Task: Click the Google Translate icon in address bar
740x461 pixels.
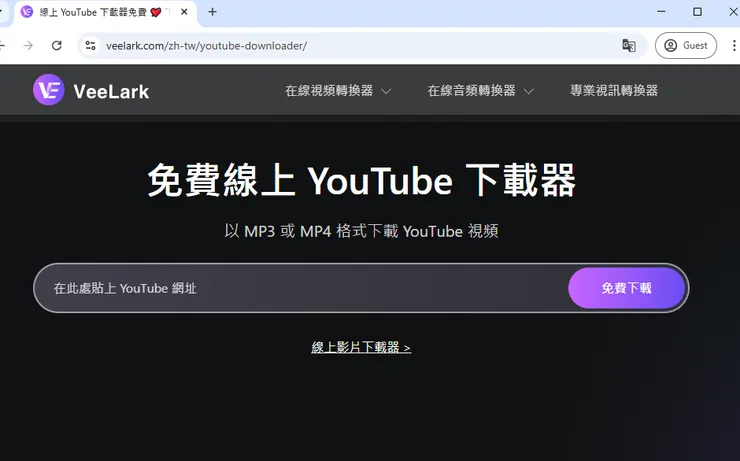Action: coord(629,46)
